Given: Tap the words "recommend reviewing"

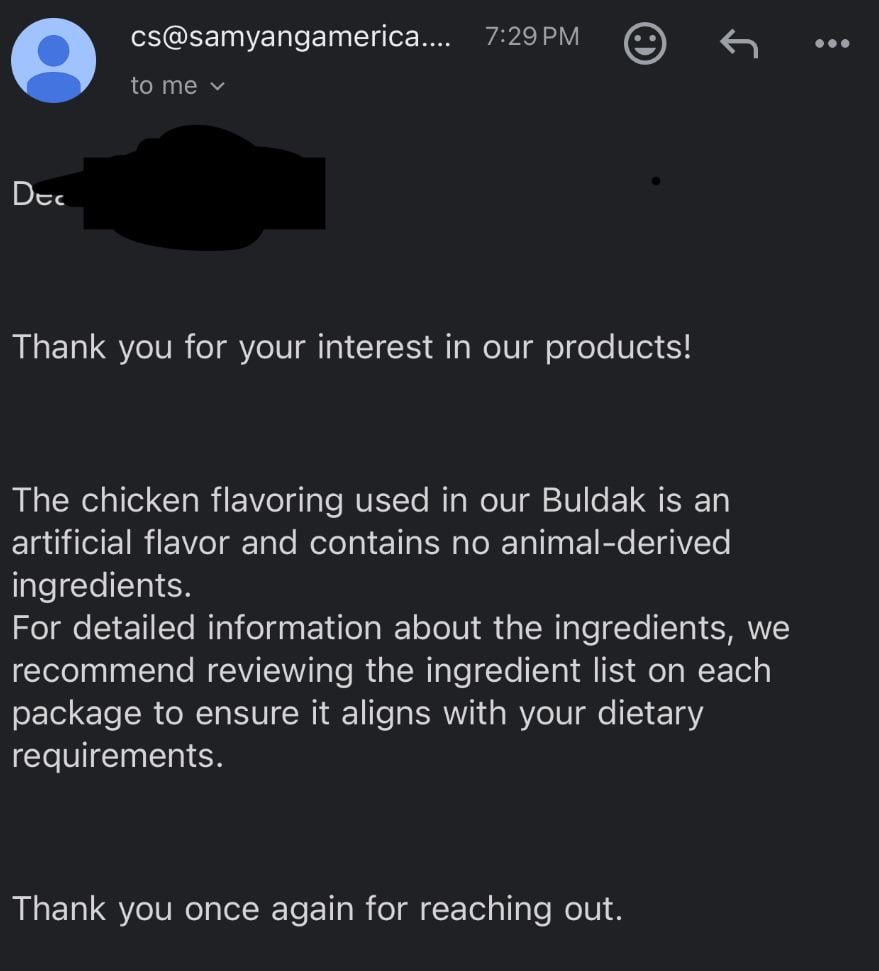Looking at the screenshot, I should pos(182,670).
